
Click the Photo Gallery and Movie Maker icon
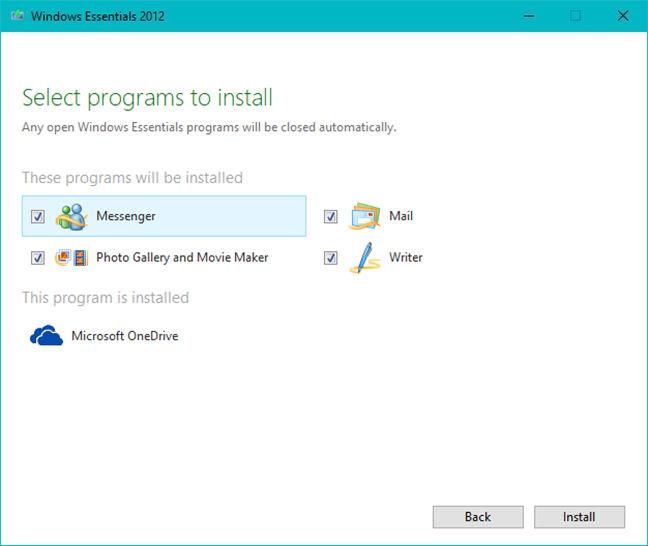[x=71, y=258]
